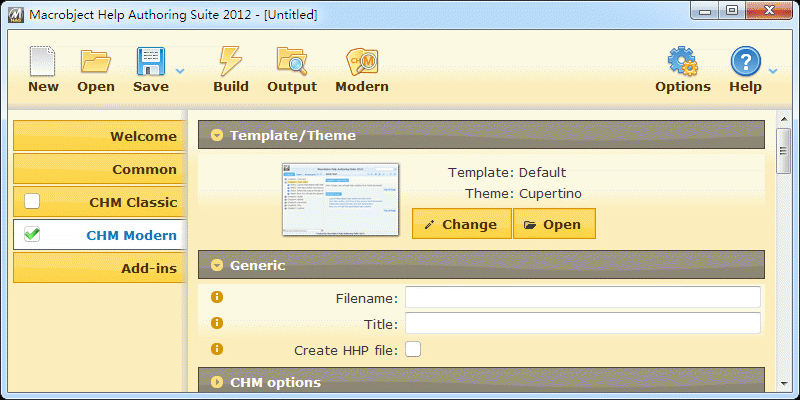Switch to the Common tab
800x400 pixels.
(98, 169)
